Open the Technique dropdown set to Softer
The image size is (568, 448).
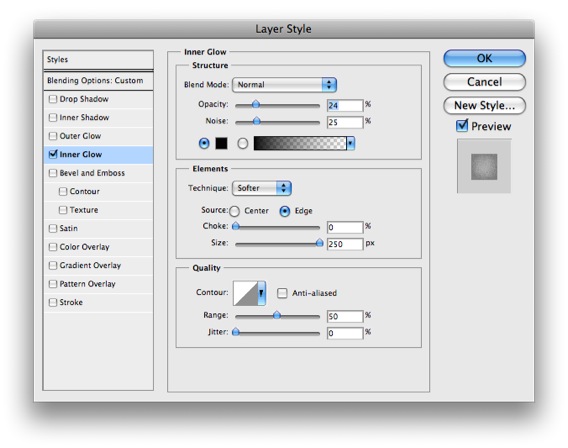(262, 188)
